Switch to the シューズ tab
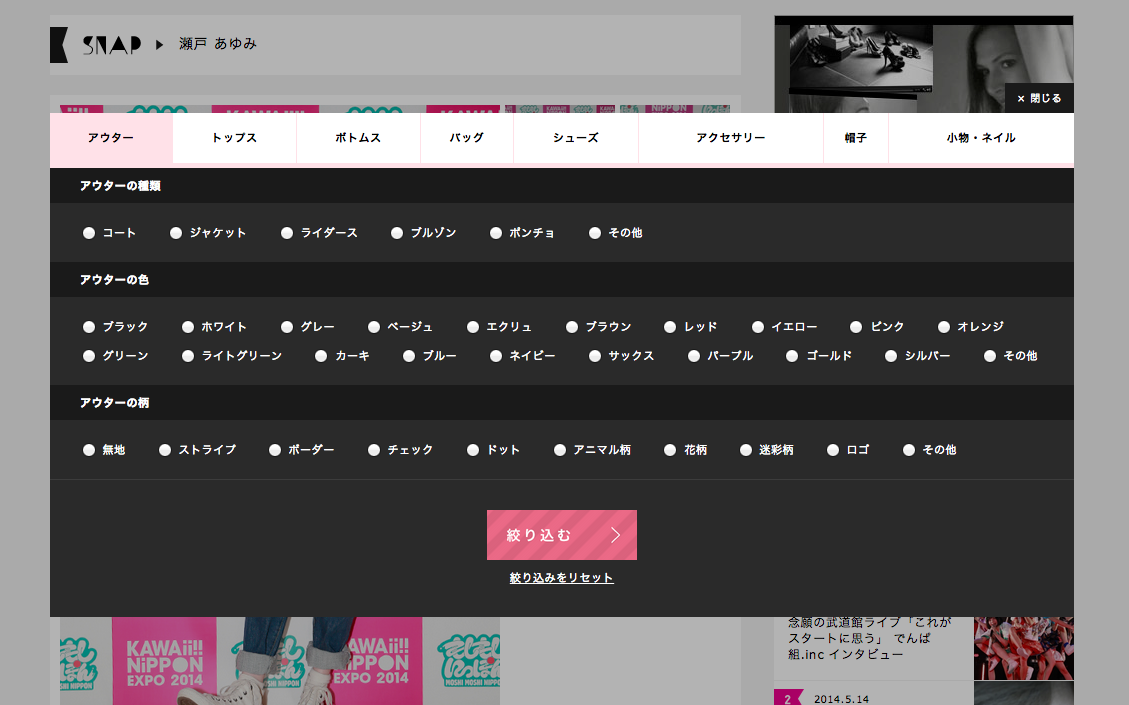The height and width of the screenshot is (705, 1129). pos(575,138)
